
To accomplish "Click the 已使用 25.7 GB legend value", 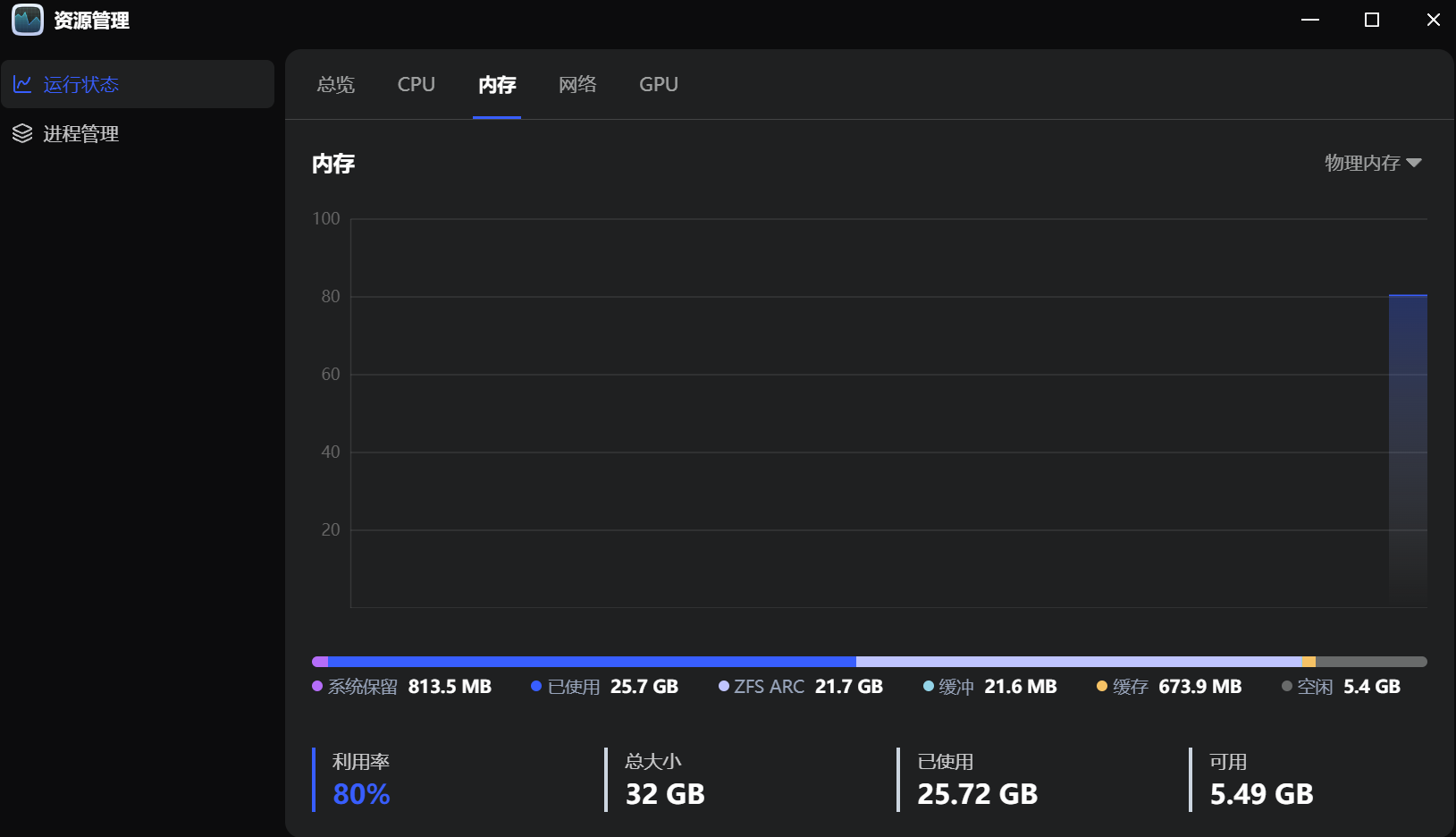I will click(644, 687).
